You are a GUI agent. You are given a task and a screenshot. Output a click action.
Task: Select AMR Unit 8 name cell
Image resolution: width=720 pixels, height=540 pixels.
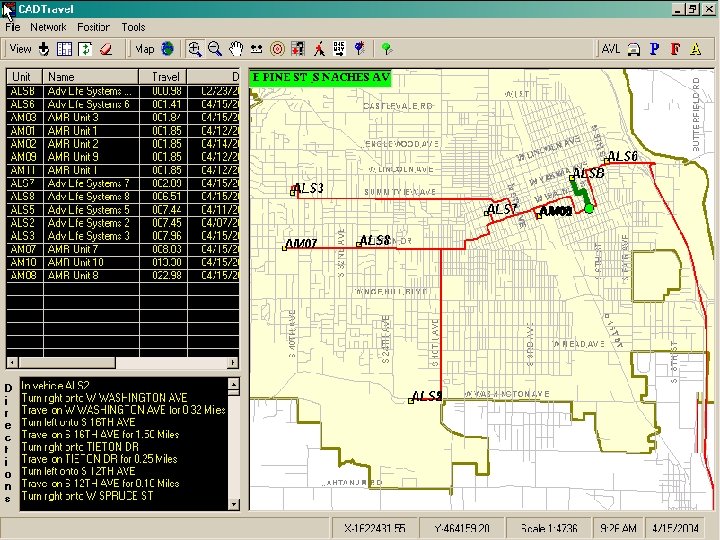click(x=91, y=276)
